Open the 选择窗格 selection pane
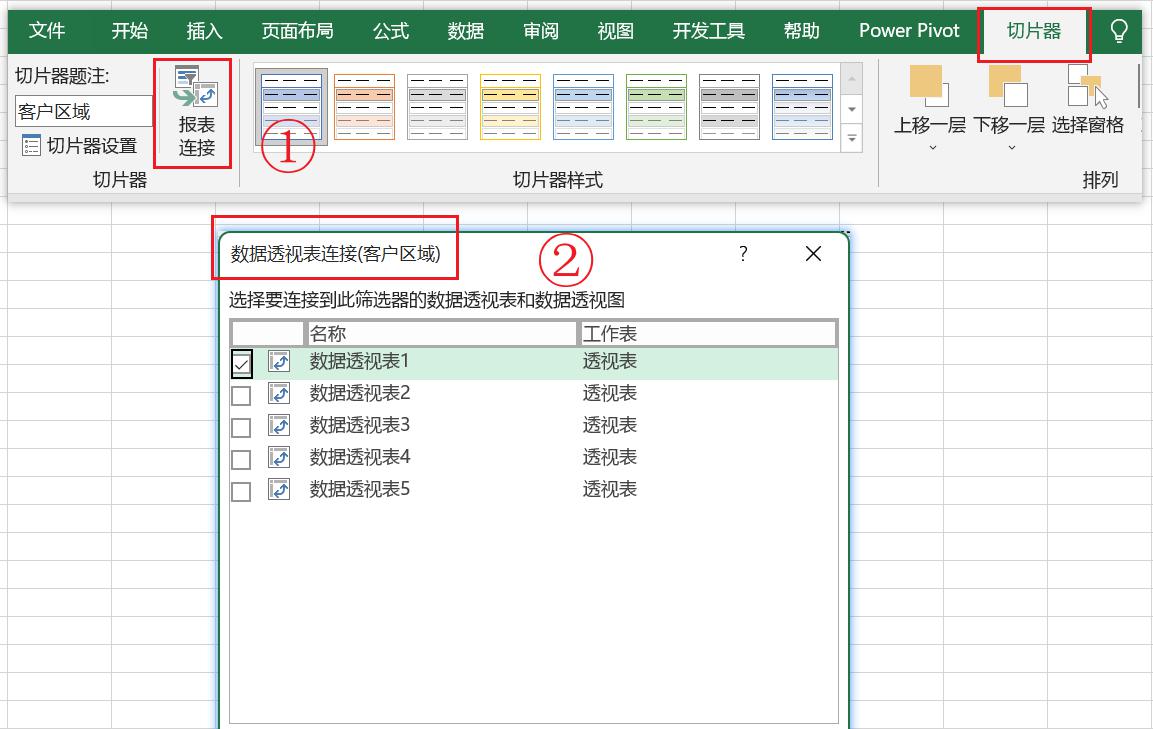1153x729 pixels. [x=1088, y=101]
